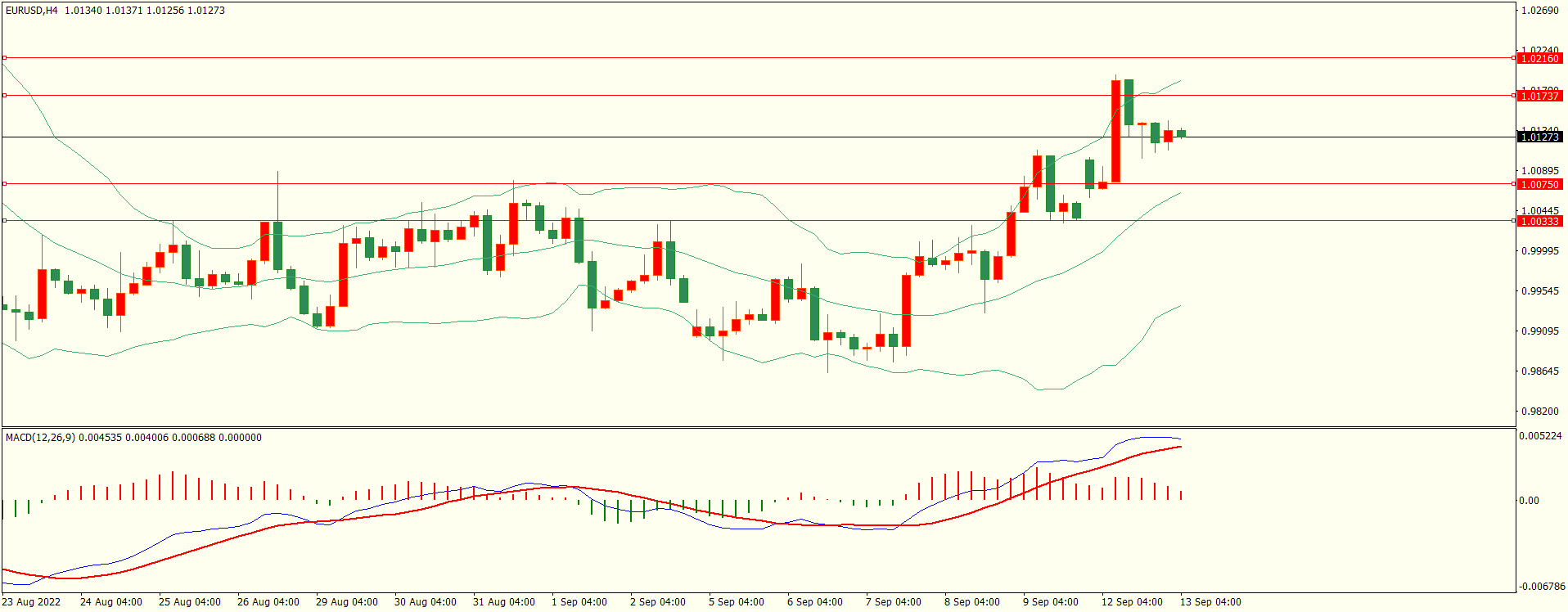
Task: Click the 23 Aug 2022 date label
Action: (31, 602)
